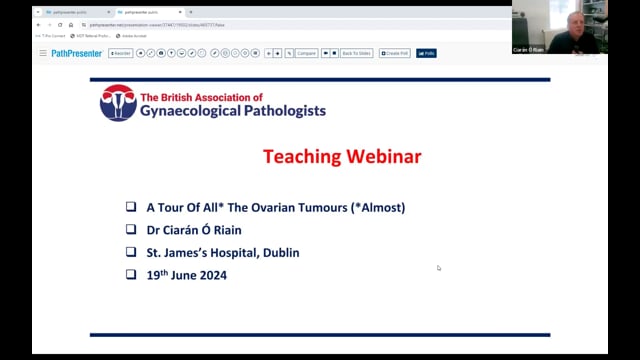The height and width of the screenshot is (360, 640).
Task: Click 'Dr Ciarán Ó Riain' text
Action: (194, 230)
